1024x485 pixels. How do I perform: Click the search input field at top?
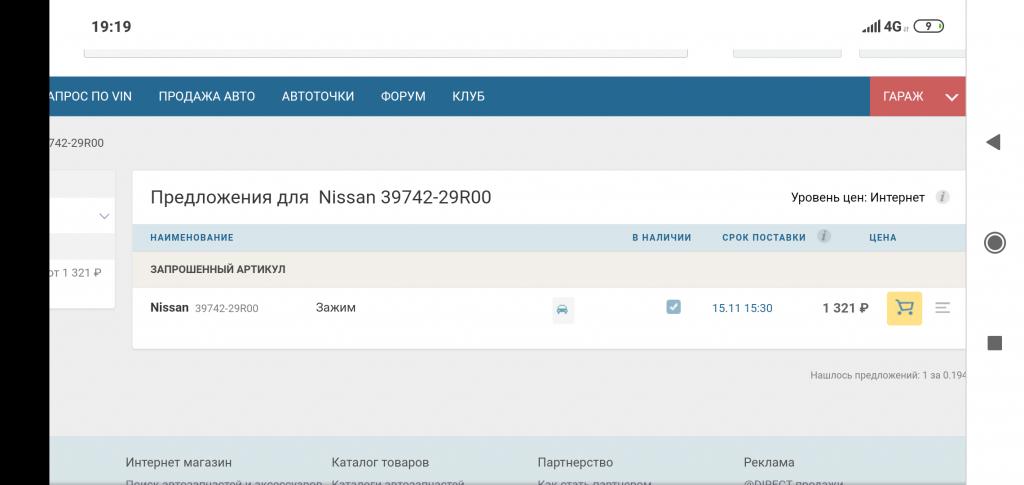385,52
